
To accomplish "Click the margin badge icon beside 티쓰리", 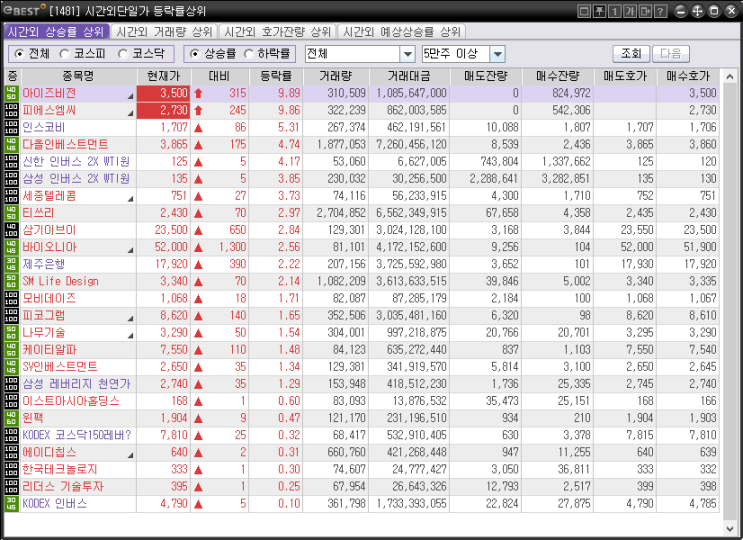I will click(x=11, y=213).
